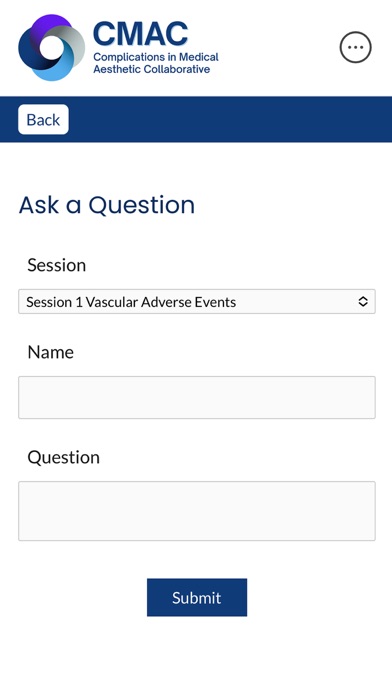Select the Session 1 Vascular Adverse Events option text

[x=131, y=302]
